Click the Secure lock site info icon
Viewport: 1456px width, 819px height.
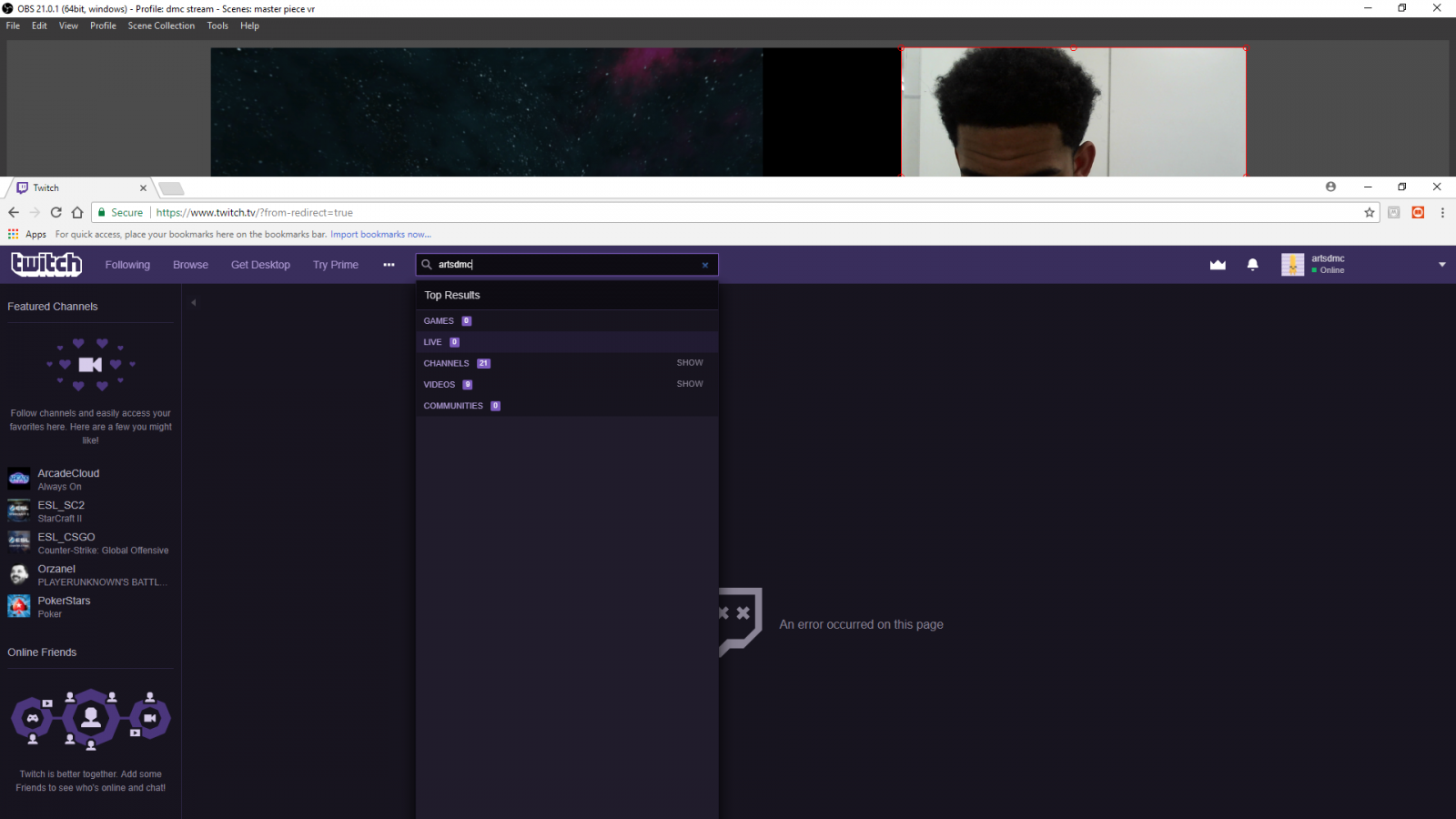point(102,212)
